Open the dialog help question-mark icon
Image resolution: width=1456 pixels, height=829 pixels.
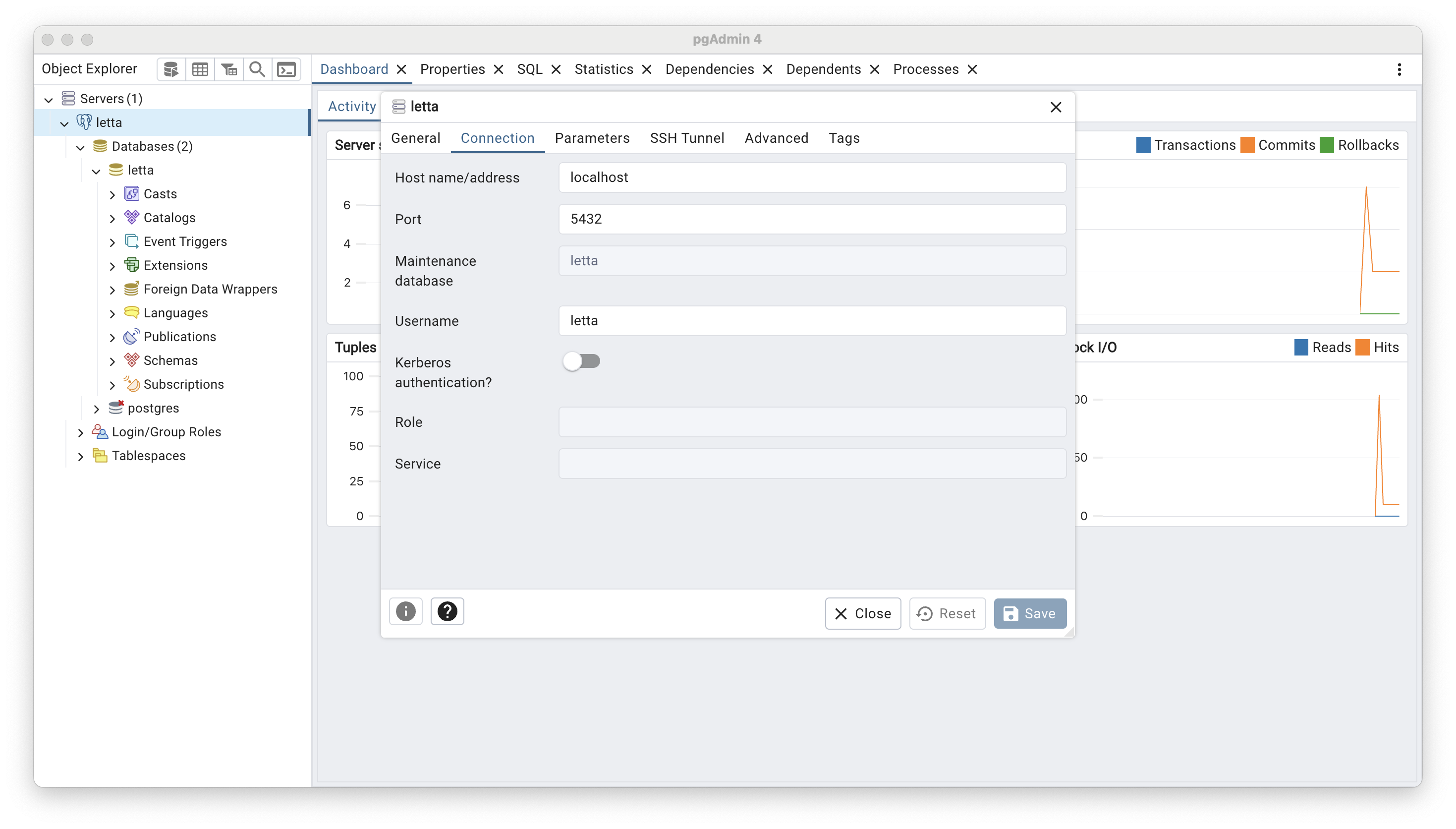(447, 611)
